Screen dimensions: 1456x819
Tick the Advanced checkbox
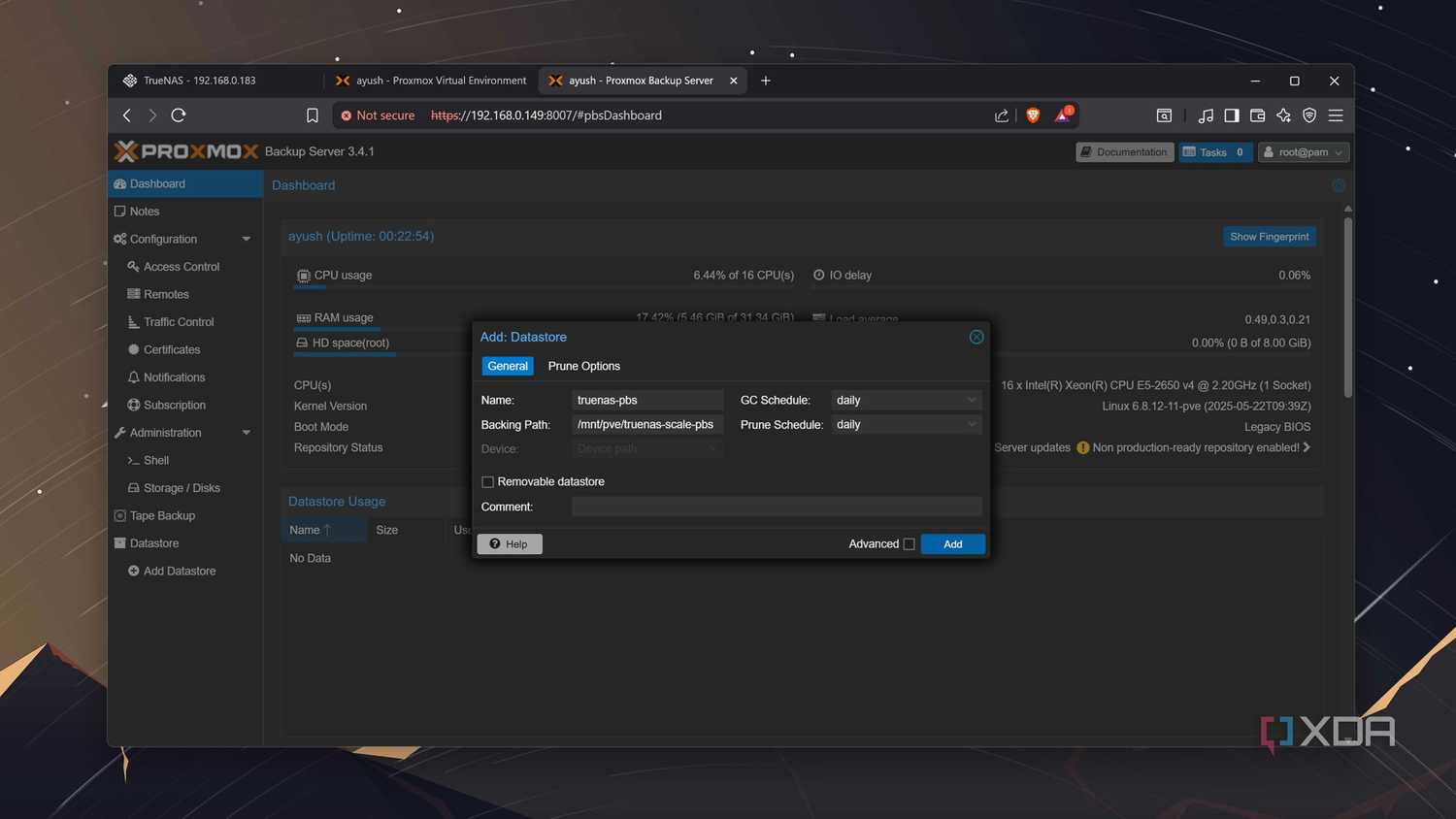pyautogui.click(x=909, y=544)
